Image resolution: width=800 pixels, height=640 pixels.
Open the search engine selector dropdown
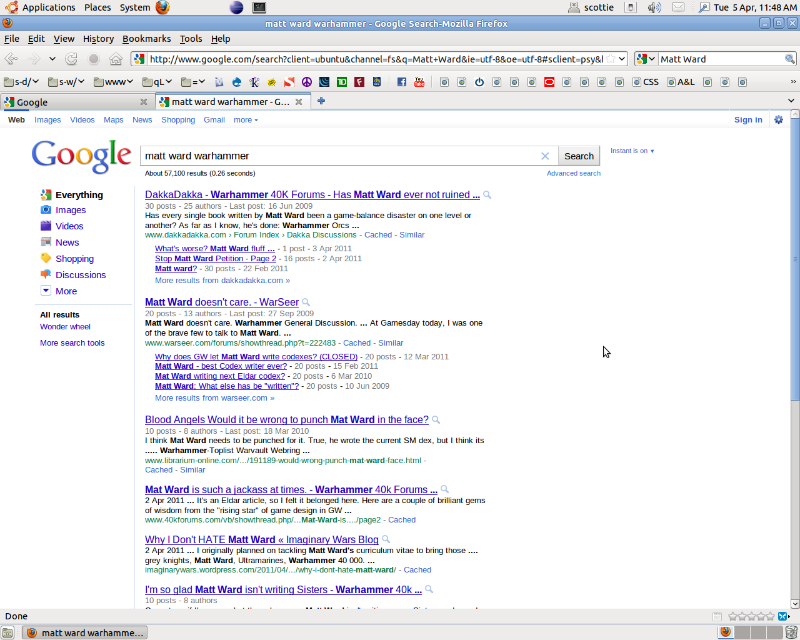(646, 59)
